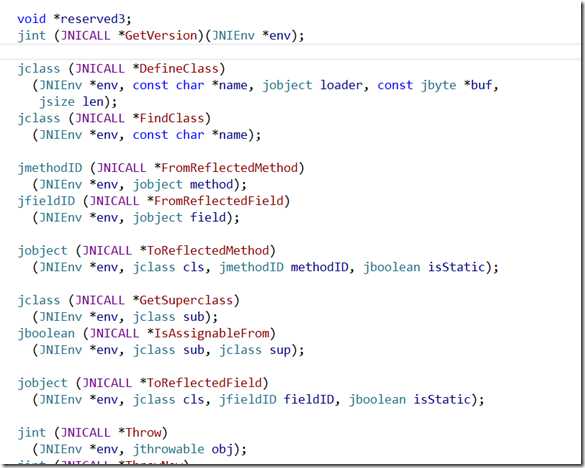Select the FindClass function name
585x468 pixels.
click(172, 118)
